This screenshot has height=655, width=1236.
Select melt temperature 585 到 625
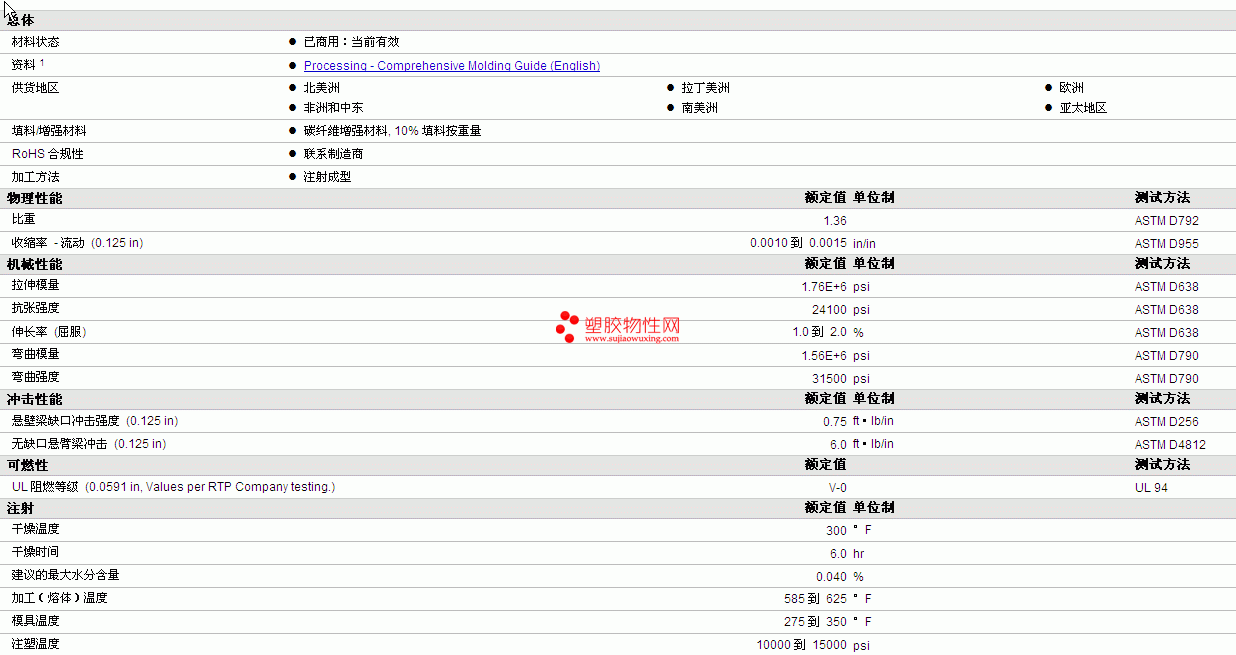pos(816,599)
